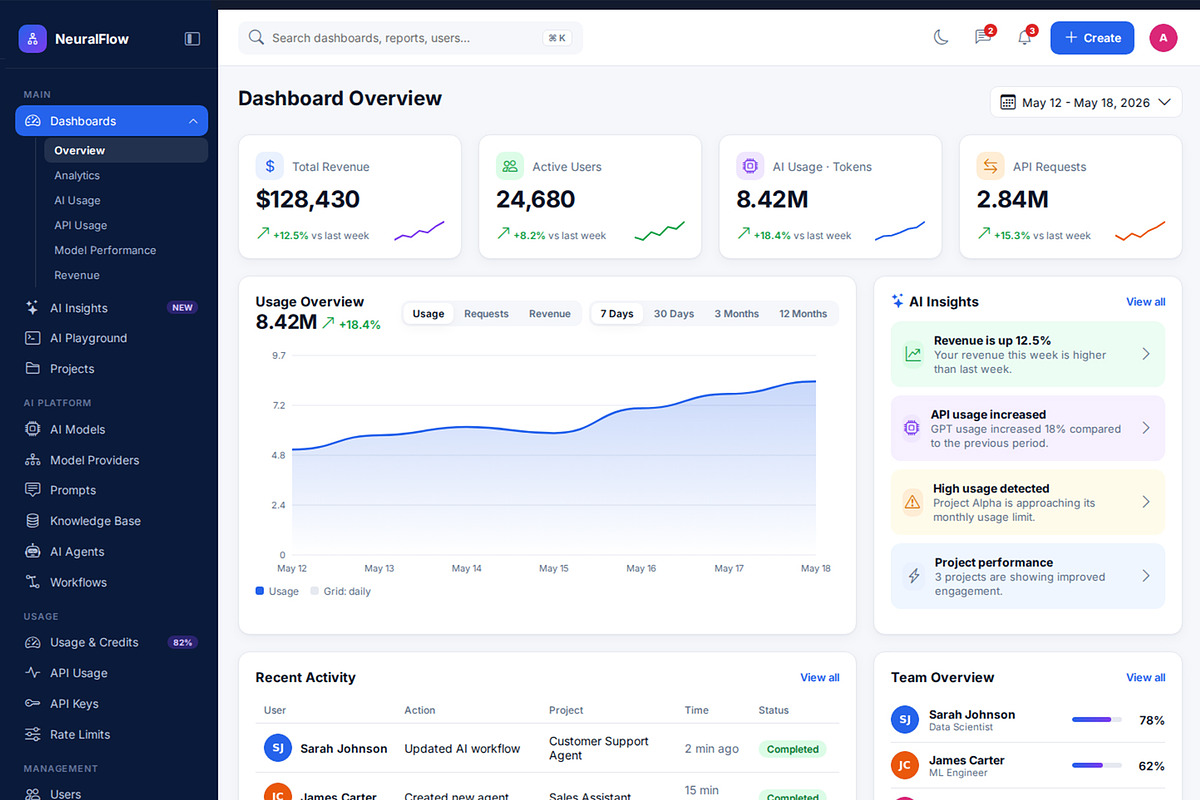Click the Active Users people icon
Viewport: 1200px width, 800px height.
(510, 166)
